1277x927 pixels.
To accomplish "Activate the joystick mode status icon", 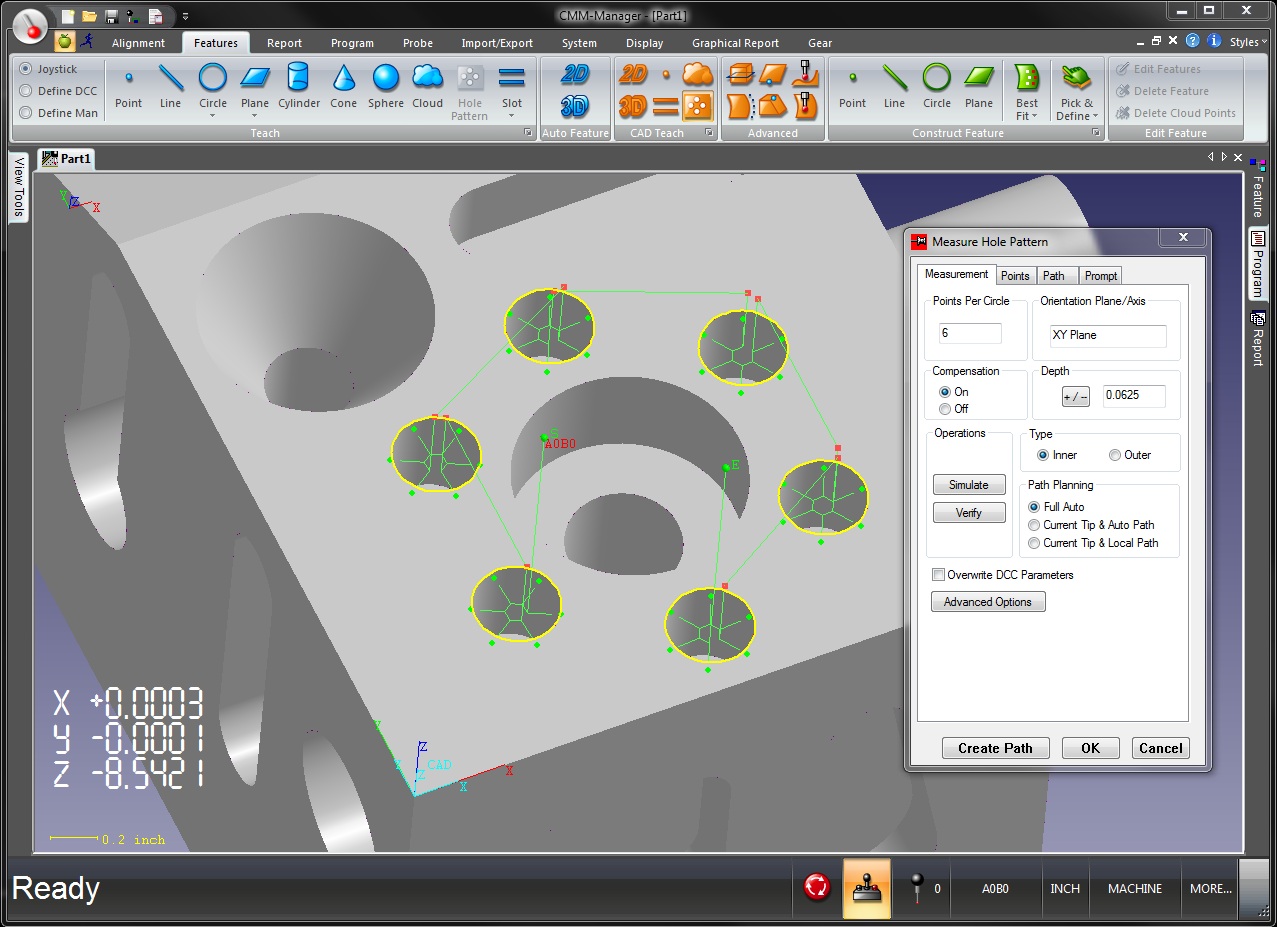I will pyautogui.click(x=866, y=887).
